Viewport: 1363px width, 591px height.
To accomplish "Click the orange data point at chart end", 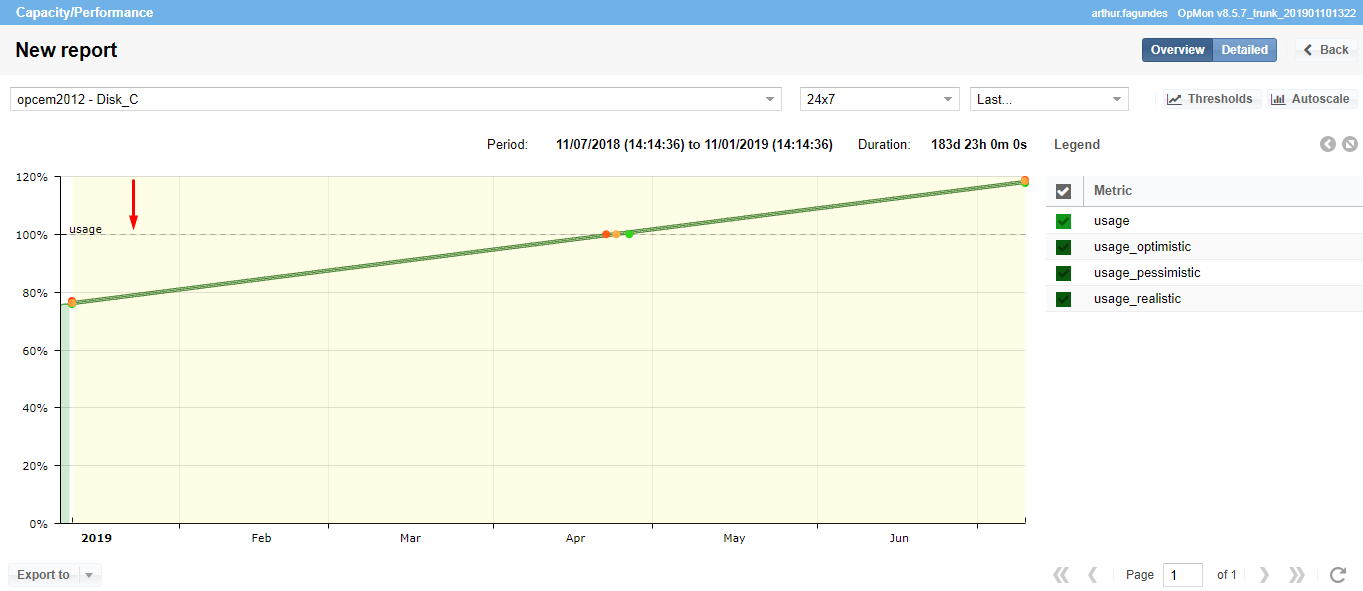I will pos(1025,181).
